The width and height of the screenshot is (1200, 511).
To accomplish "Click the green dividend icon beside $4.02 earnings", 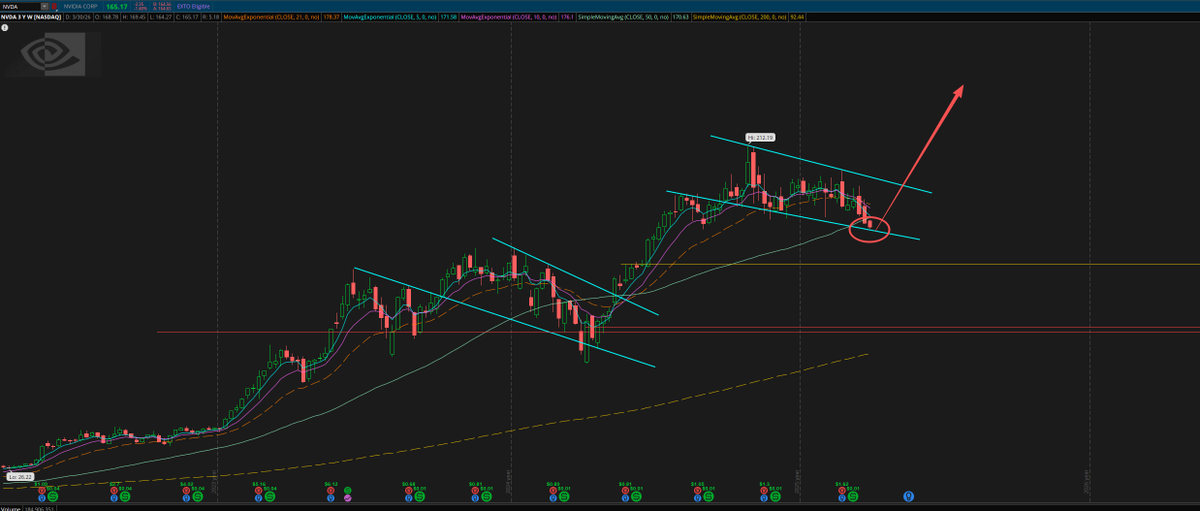I will [197, 496].
